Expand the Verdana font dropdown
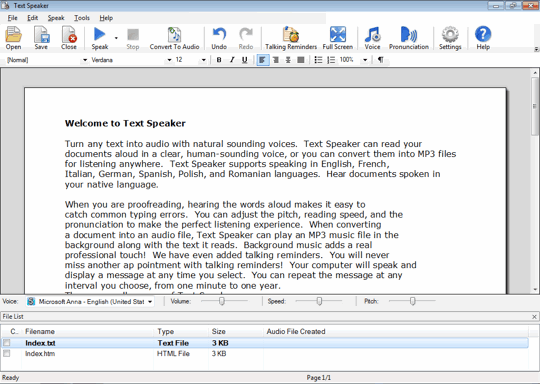 [169, 60]
